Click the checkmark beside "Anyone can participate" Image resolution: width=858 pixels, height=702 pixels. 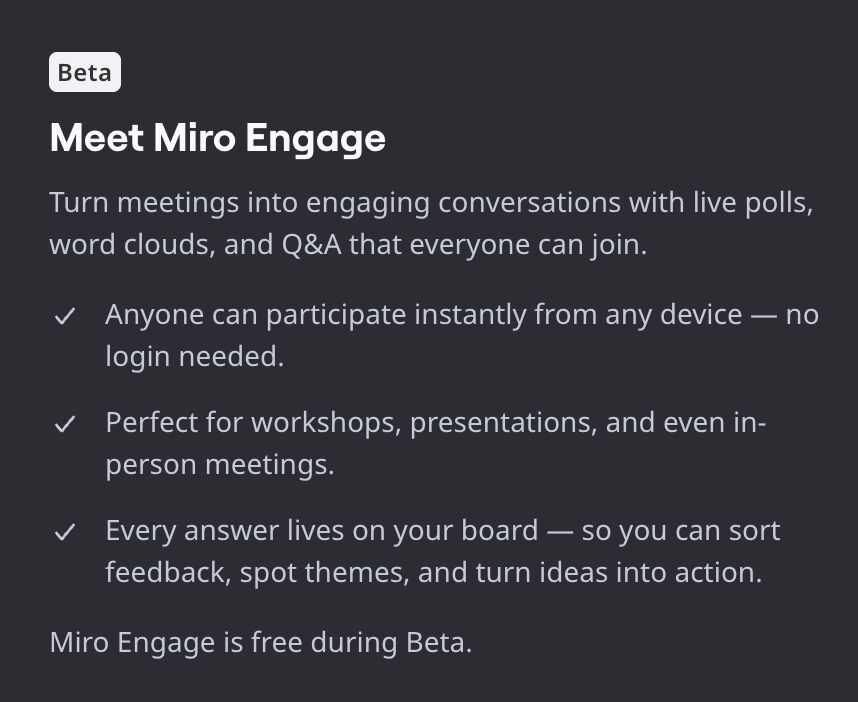(x=65, y=316)
